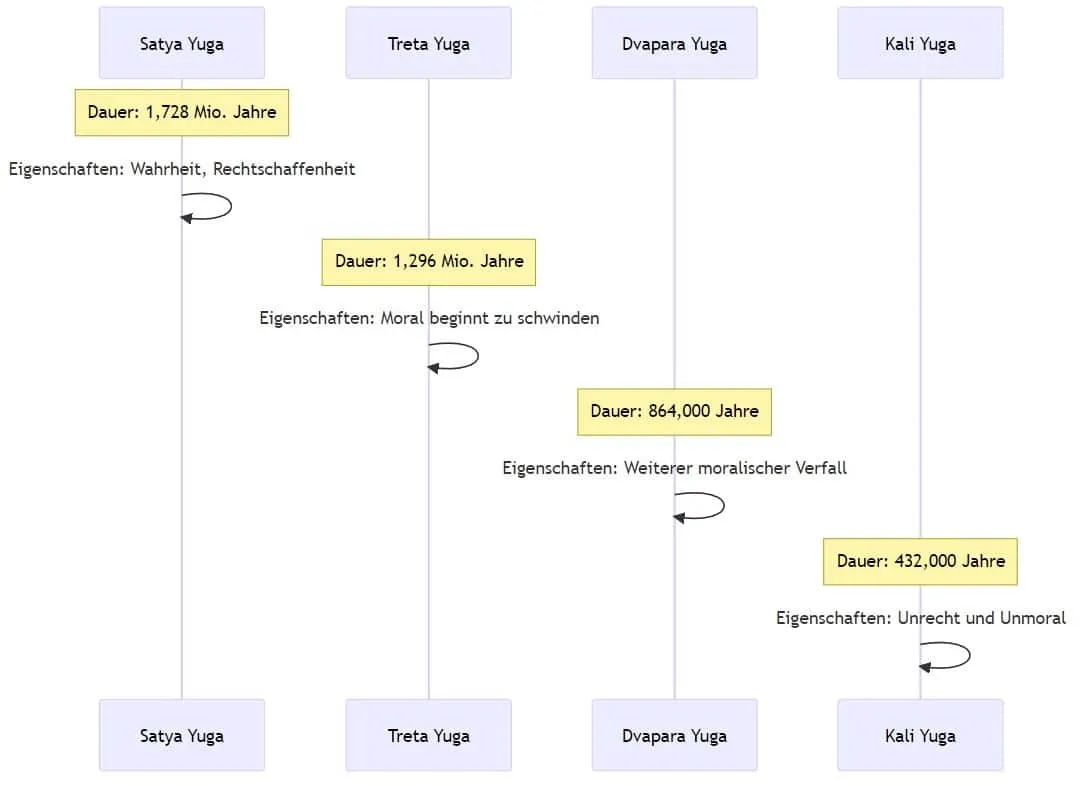Click the note 'Dauer: 1,296 Mio. Jahre'
The width and height of the screenshot is (1080, 786).
[x=428, y=262]
